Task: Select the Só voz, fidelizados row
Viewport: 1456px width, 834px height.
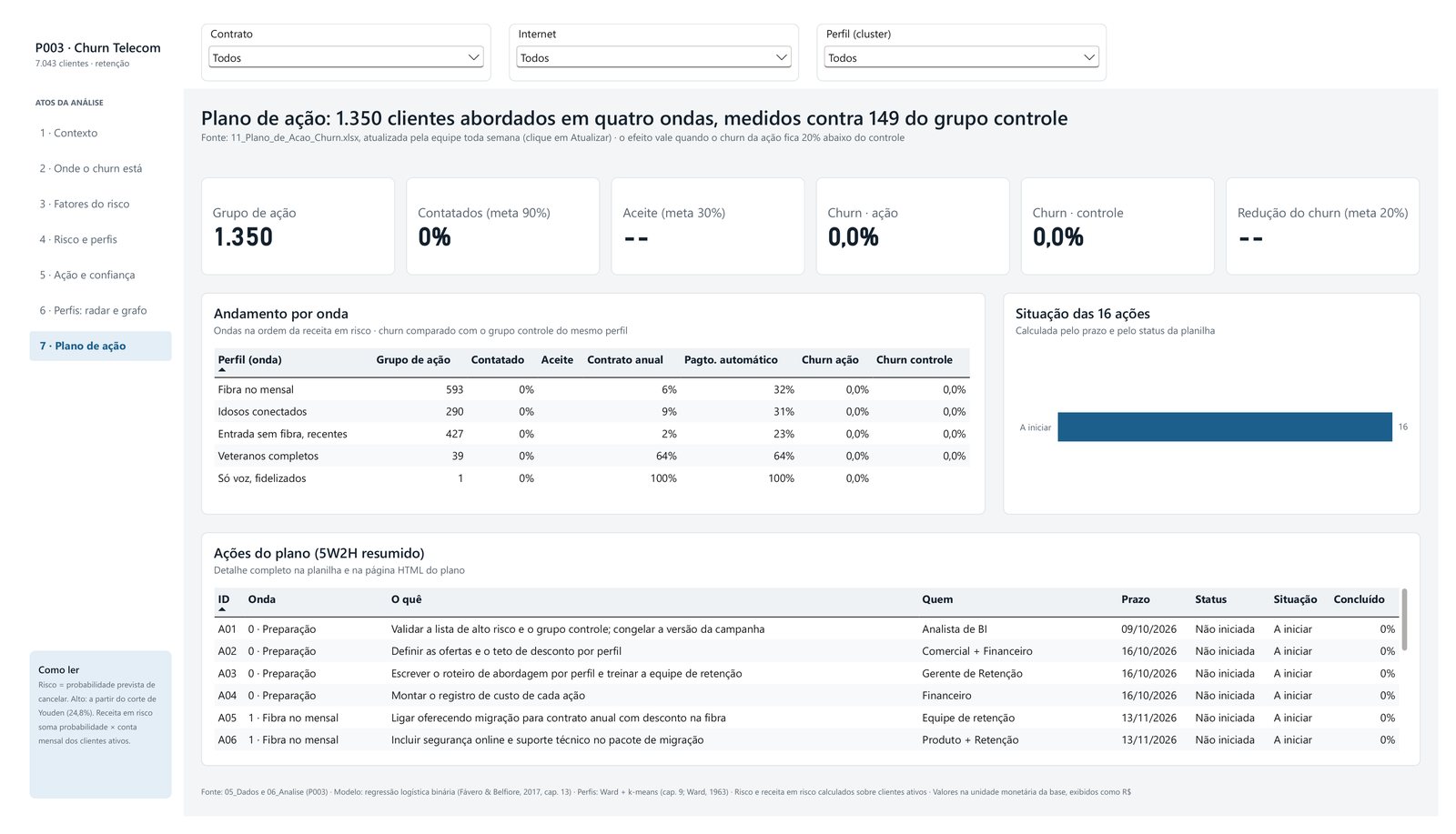Action: (x=591, y=478)
